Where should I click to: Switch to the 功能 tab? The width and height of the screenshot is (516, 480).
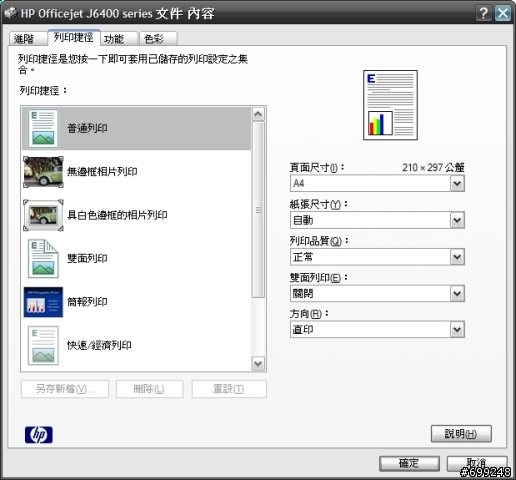(119, 39)
